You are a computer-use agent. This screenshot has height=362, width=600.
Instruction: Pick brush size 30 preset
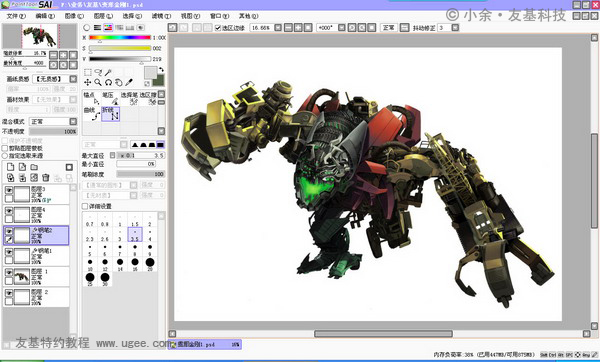coord(105,279)
